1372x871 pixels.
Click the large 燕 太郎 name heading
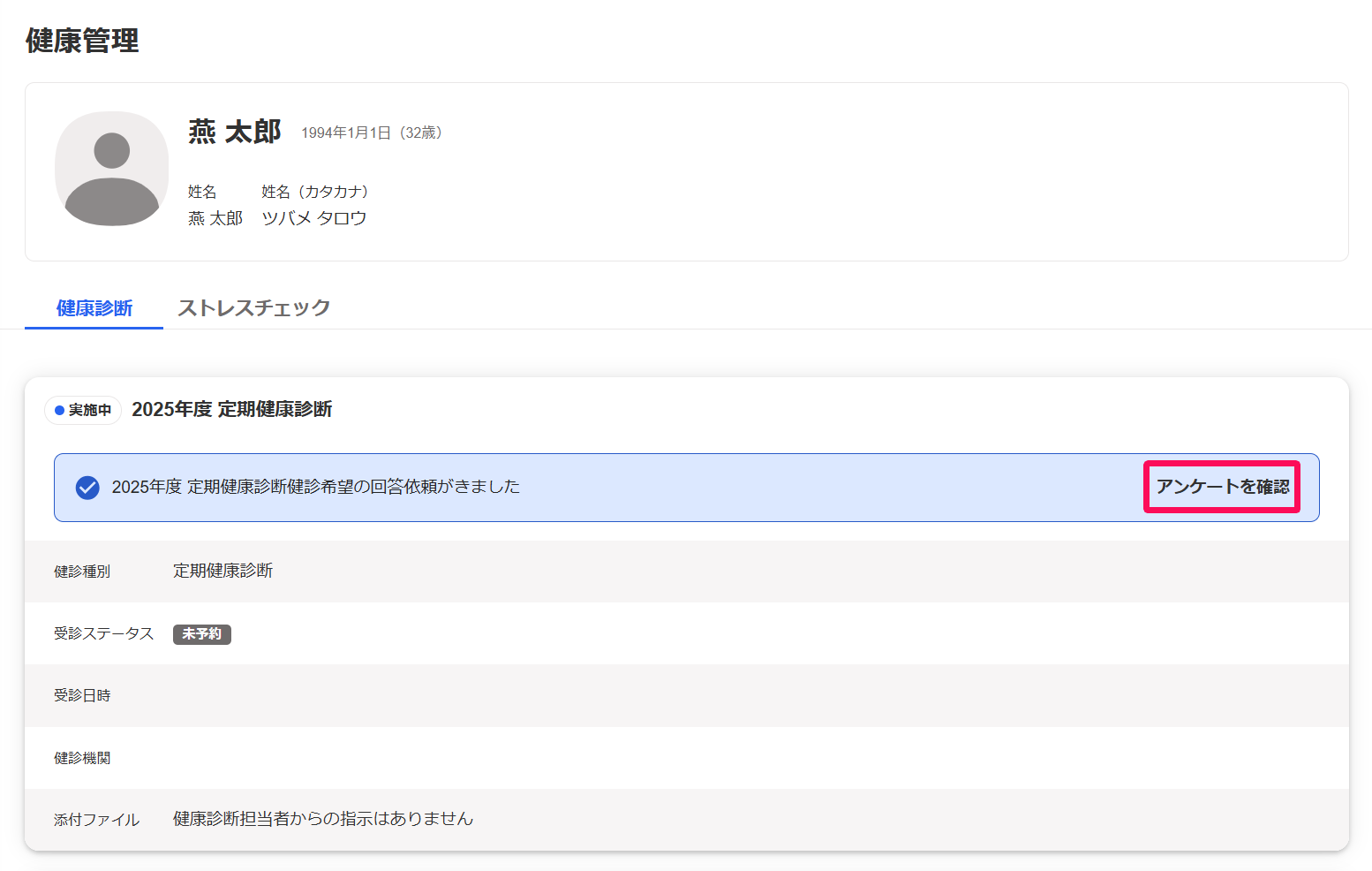coord(235,132)
